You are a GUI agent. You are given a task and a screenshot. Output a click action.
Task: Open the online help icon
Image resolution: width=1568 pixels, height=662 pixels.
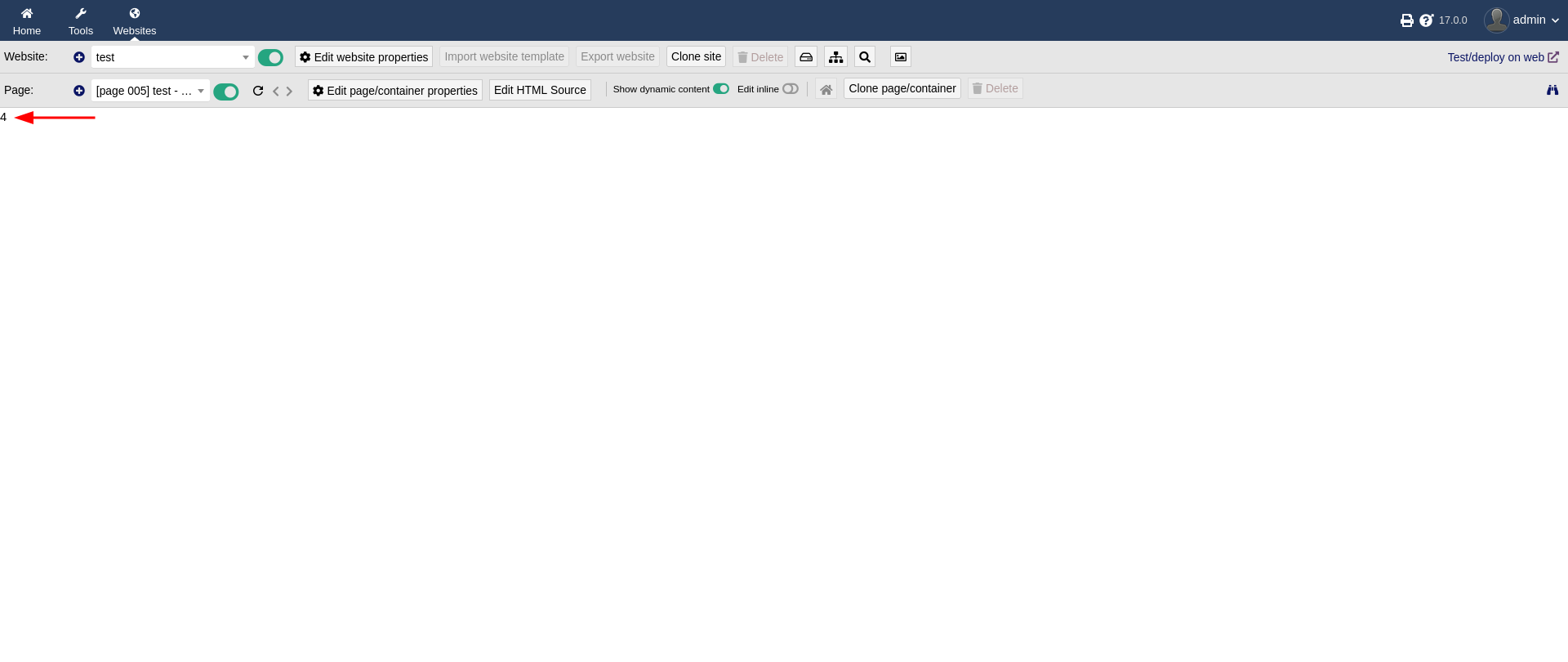pyautogui.click(x=1426, y=20)
